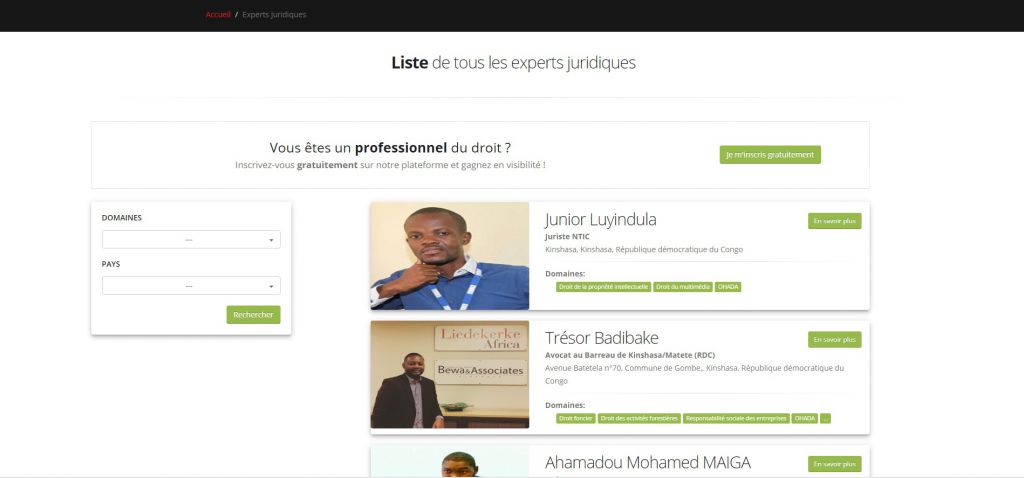Select Droit du multimédia tag

682,287
